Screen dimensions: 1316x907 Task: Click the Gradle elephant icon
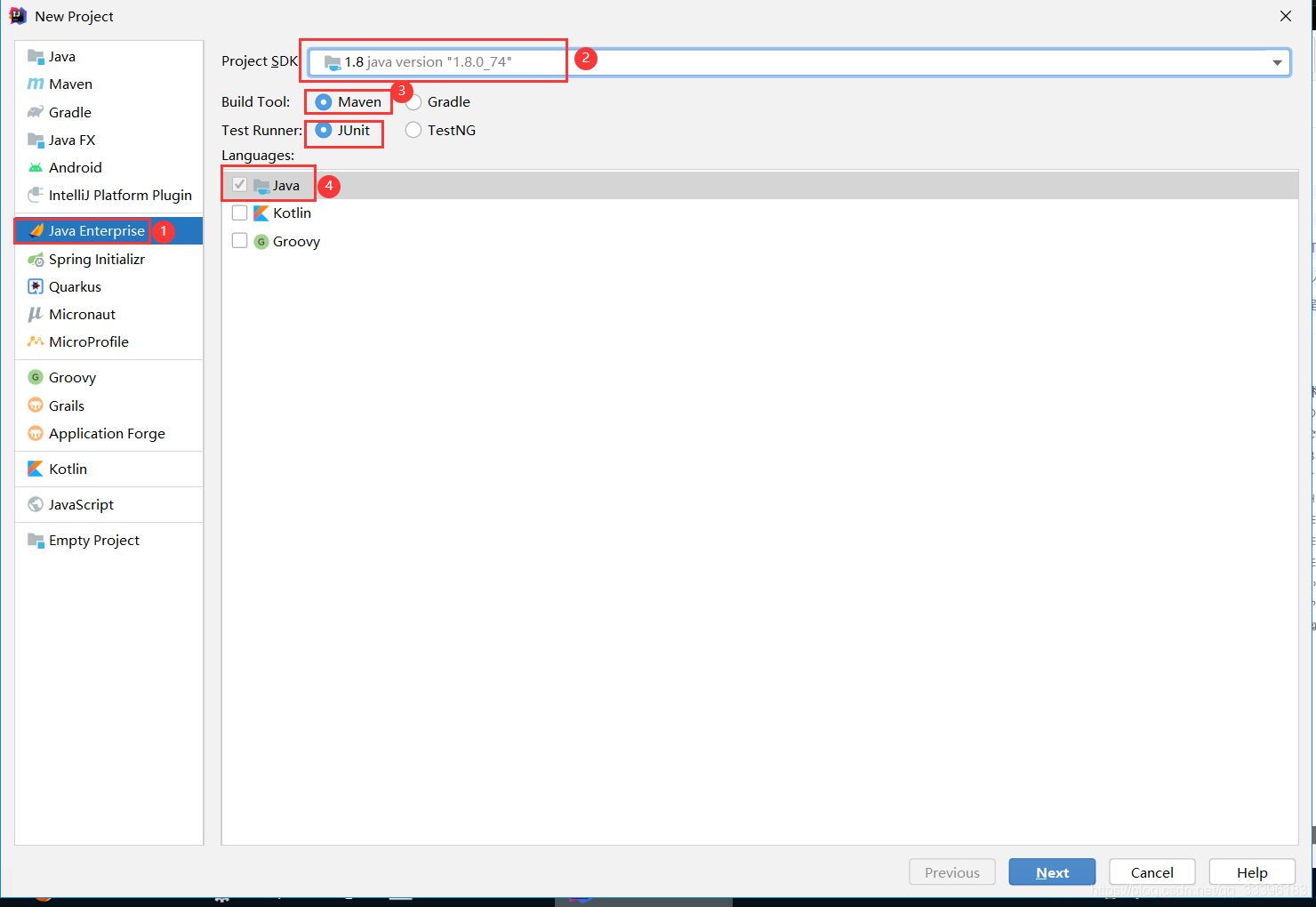[36, 112]
